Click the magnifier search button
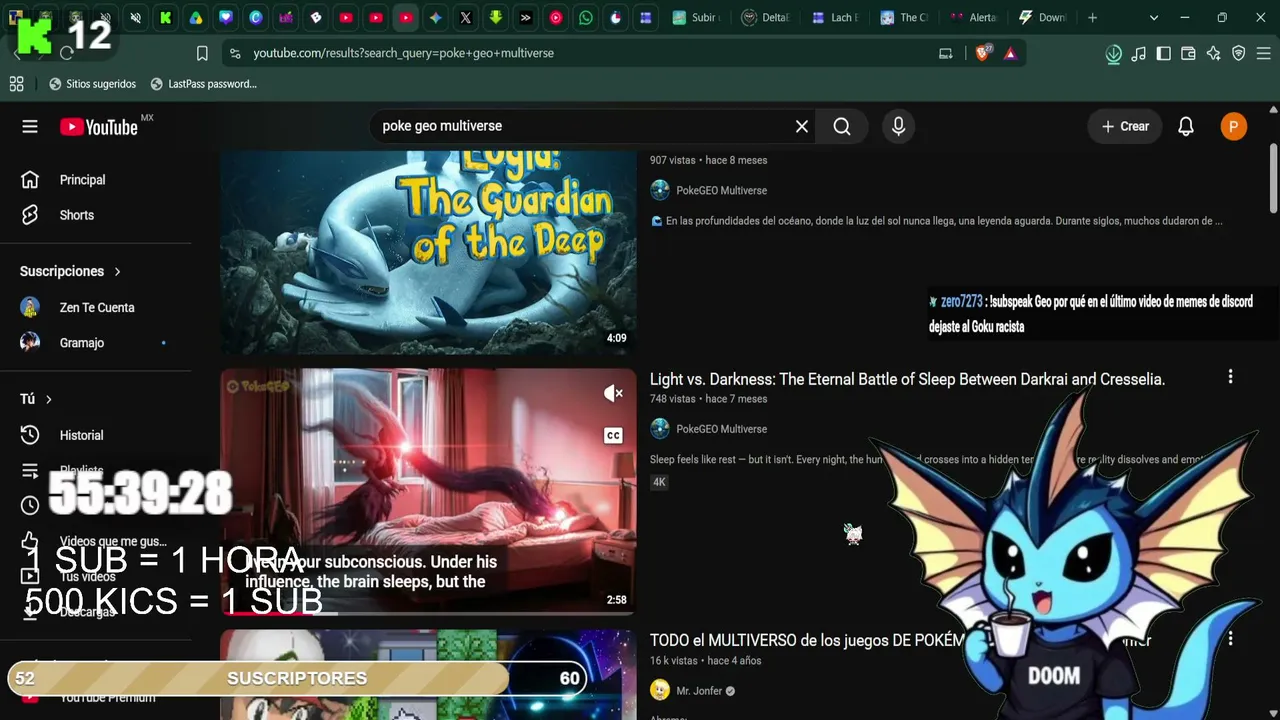This screenshot has height=720, width=1280. coord(842,126)
